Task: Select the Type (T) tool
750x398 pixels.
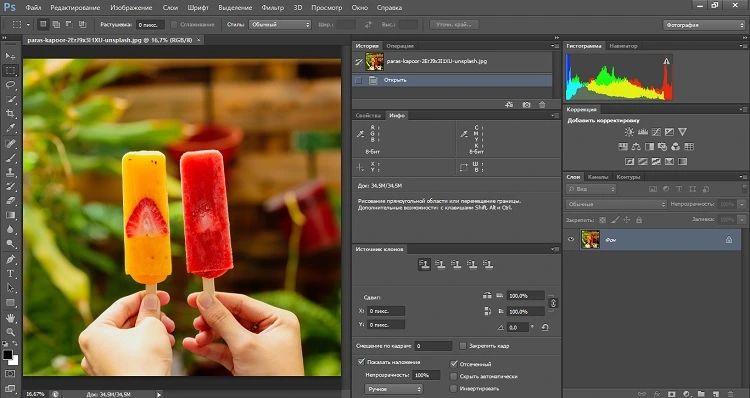Action: click(10, 274)
